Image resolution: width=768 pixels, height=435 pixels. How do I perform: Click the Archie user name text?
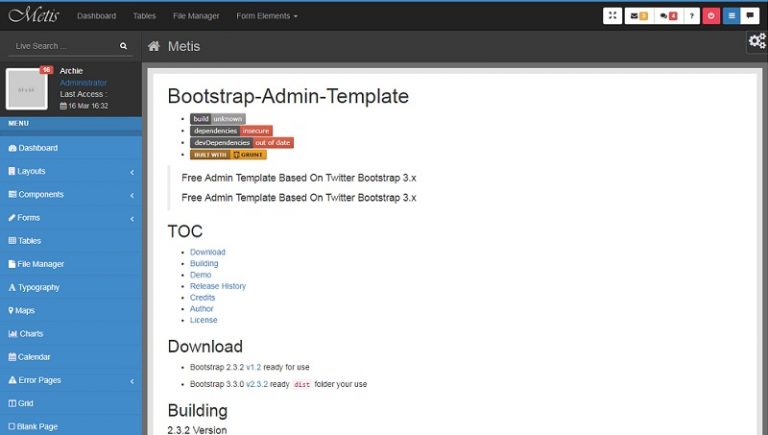(71, 71)
